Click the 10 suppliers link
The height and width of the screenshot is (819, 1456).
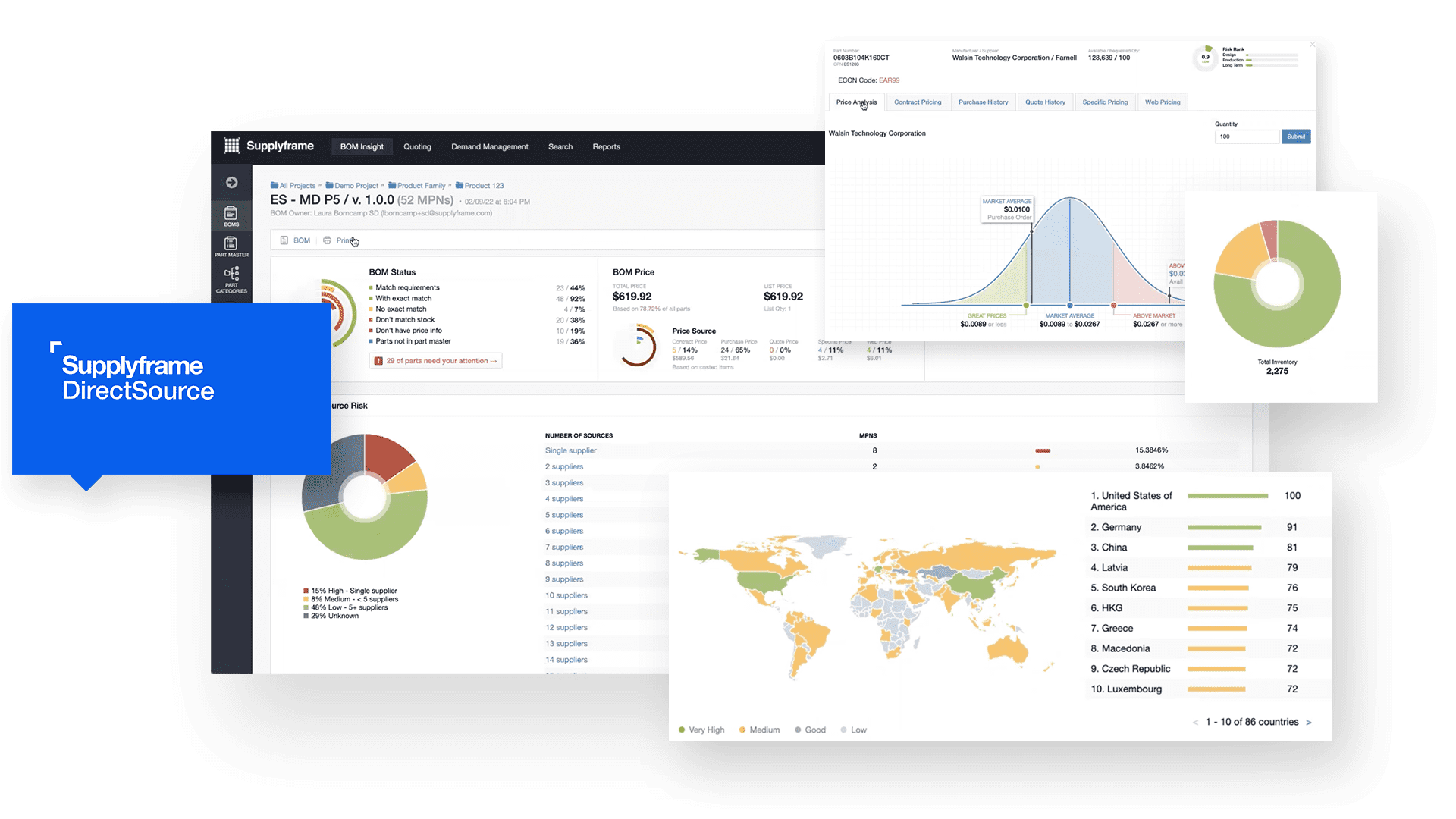[566, 595]
